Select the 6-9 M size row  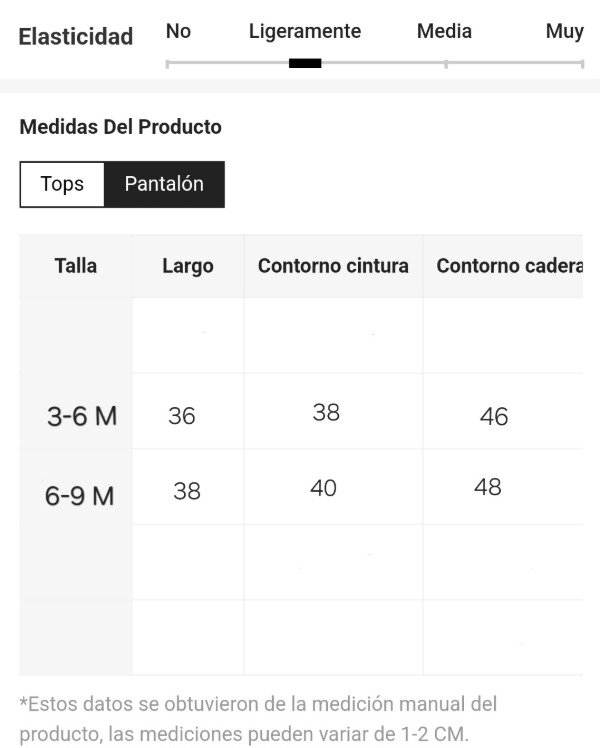(x=80, y=495)
